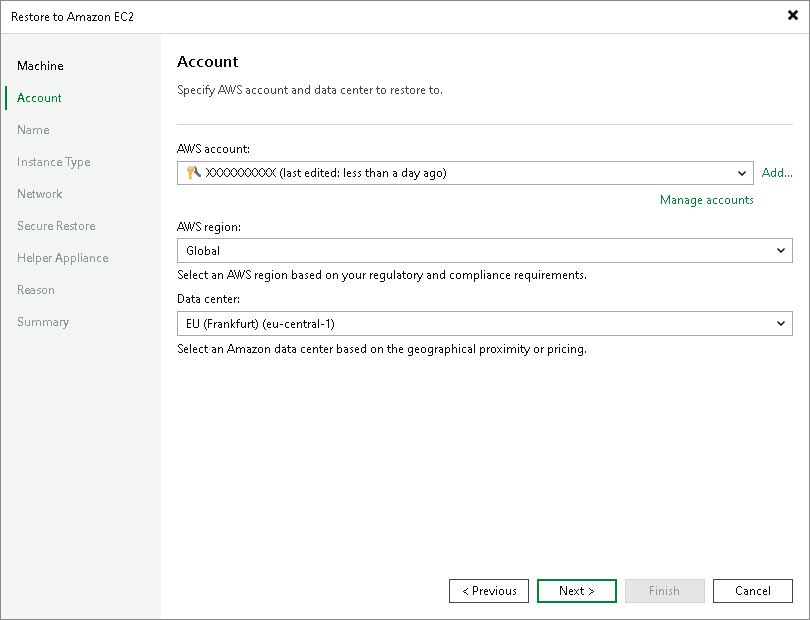
Task: Click the AWS region label
Action: point(209,227)
